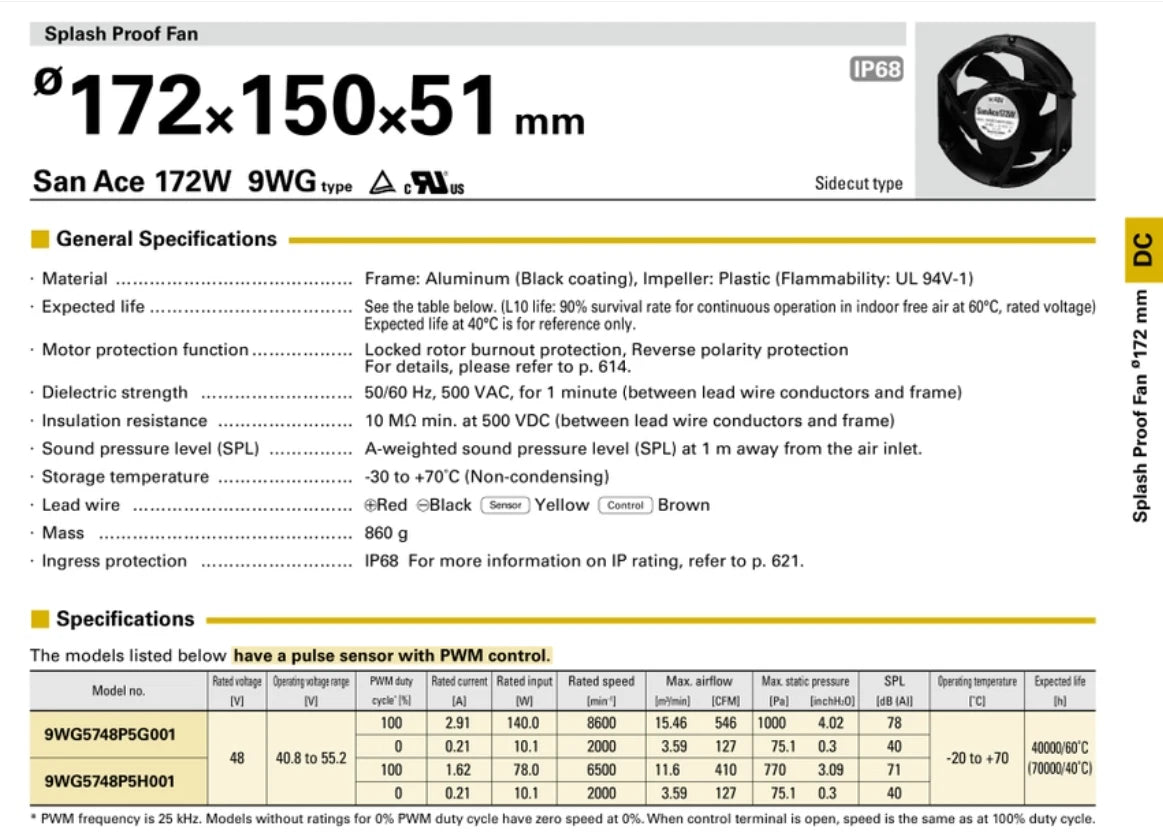The width and height of the screenshot is (1163, 832).
Task: Click the '-30 to +70°C (Non-condensing)' storage temperature value
Action: click(x=487, y=477)
